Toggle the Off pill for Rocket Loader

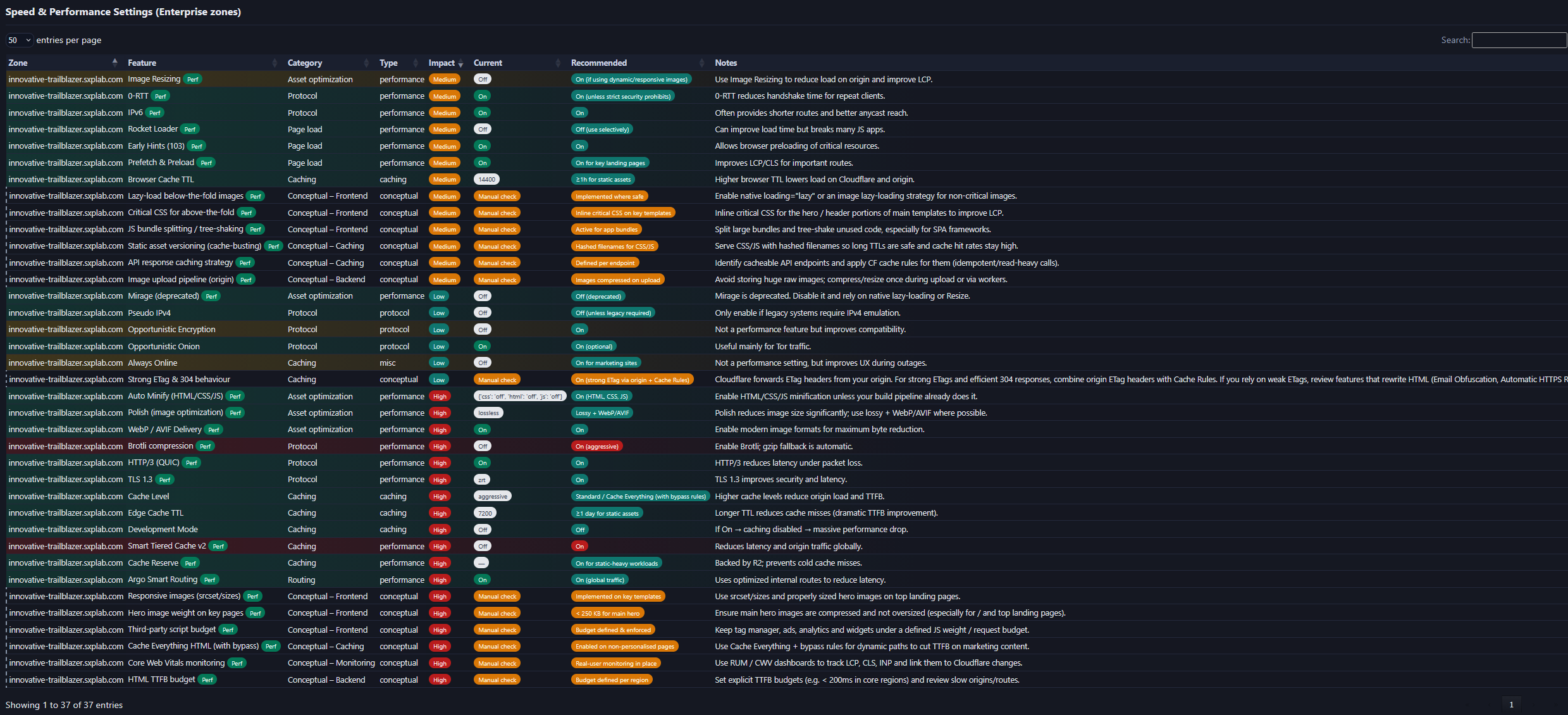(x=483, y=129)
